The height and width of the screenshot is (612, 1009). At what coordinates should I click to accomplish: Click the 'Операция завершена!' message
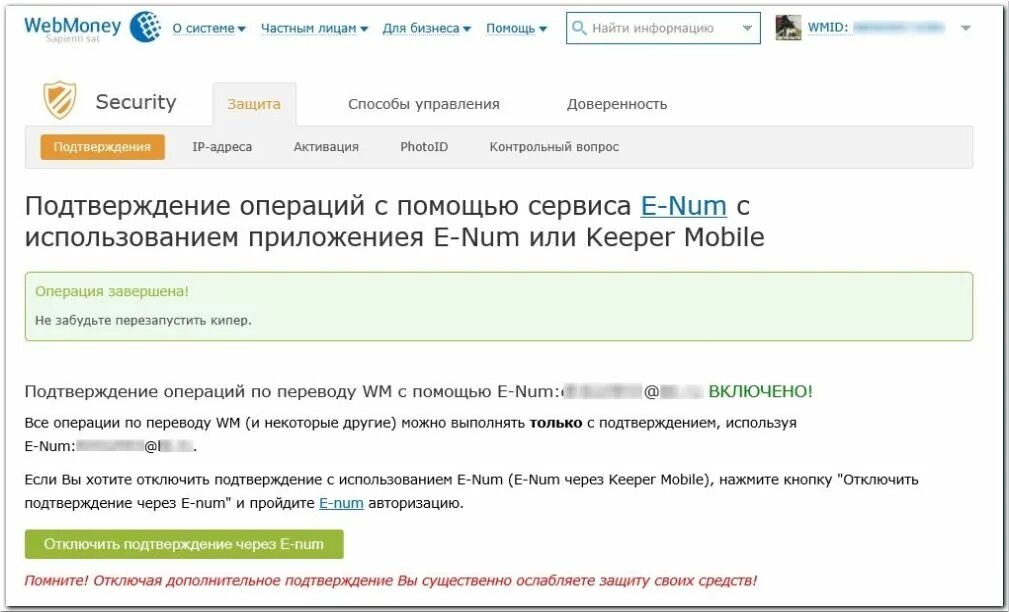tap(112, 291)
